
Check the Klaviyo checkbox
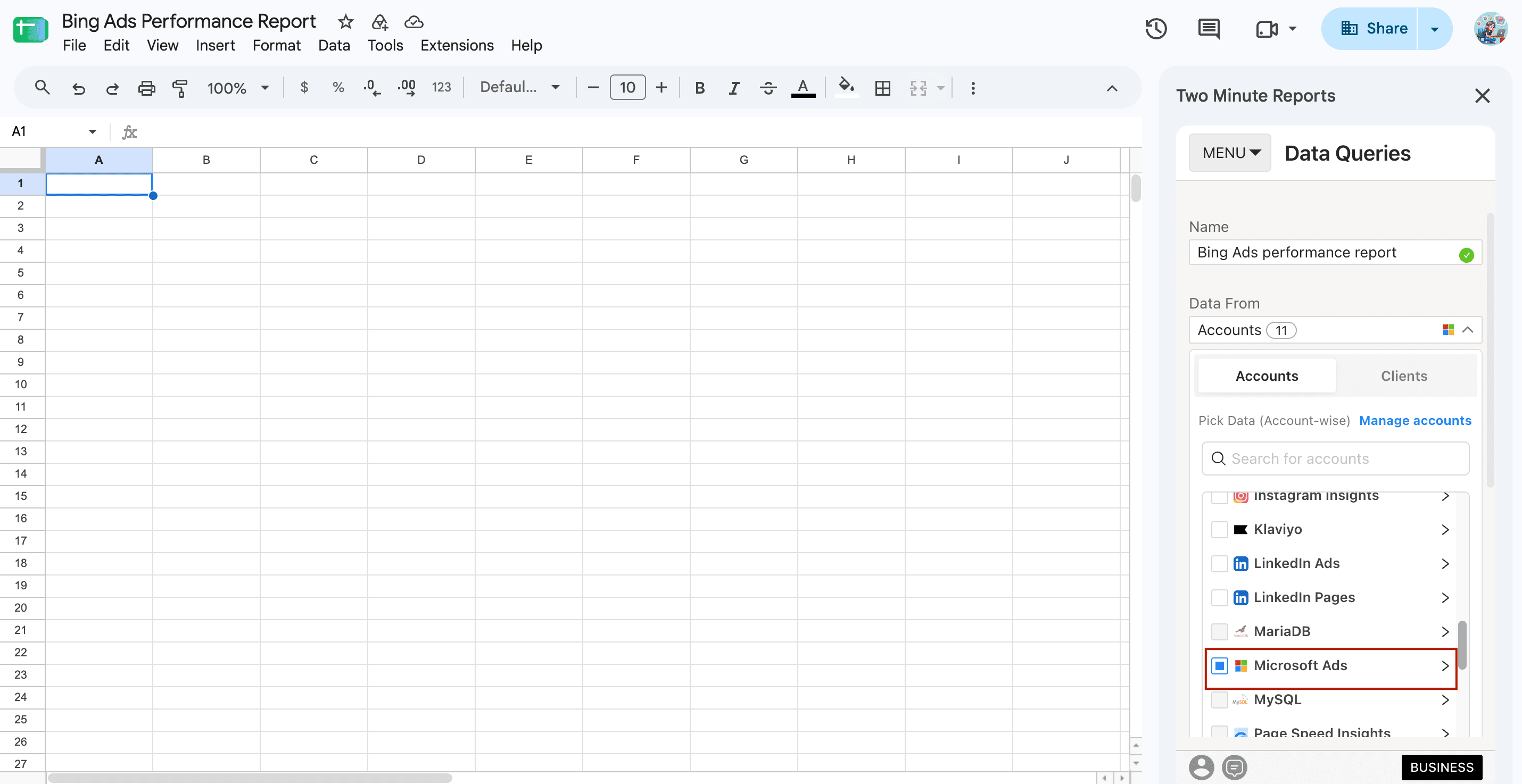pos(1220,530)
